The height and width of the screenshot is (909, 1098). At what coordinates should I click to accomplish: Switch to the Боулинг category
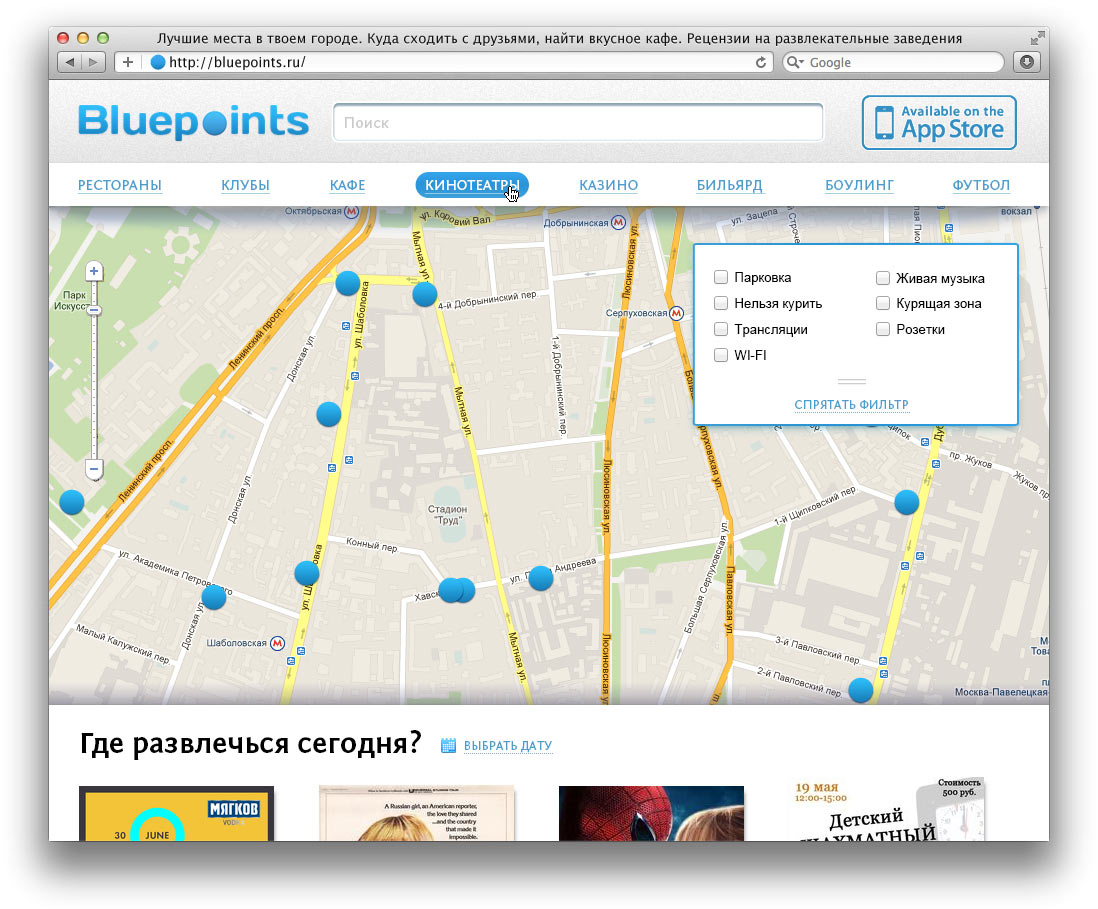(x=859, y=185)
